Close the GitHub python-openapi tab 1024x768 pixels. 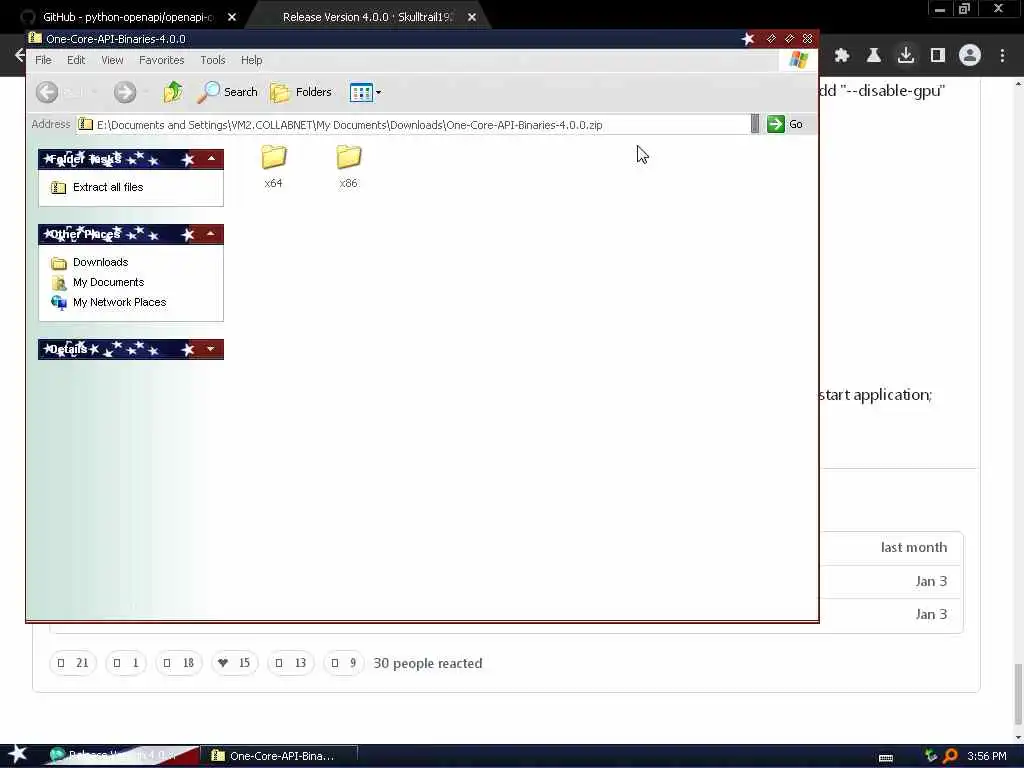[x=232, y=18]
